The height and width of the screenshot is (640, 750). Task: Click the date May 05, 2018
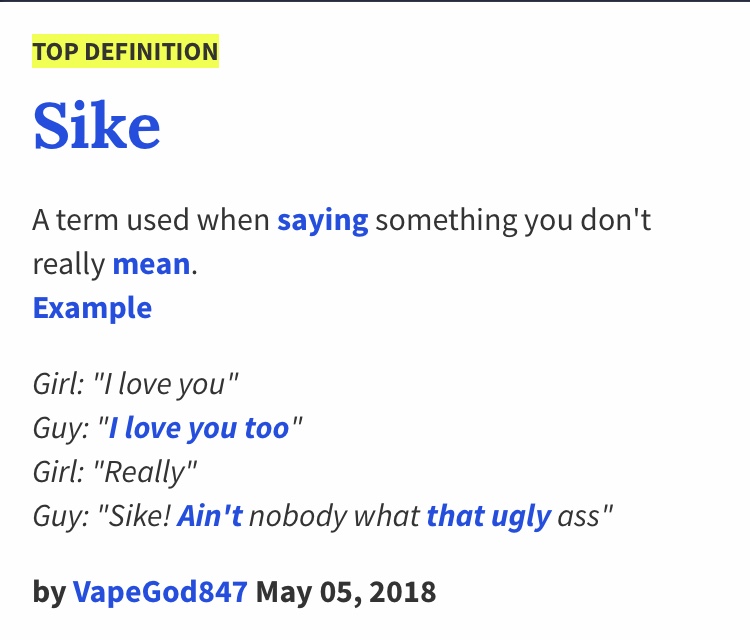tap(346, 591)
